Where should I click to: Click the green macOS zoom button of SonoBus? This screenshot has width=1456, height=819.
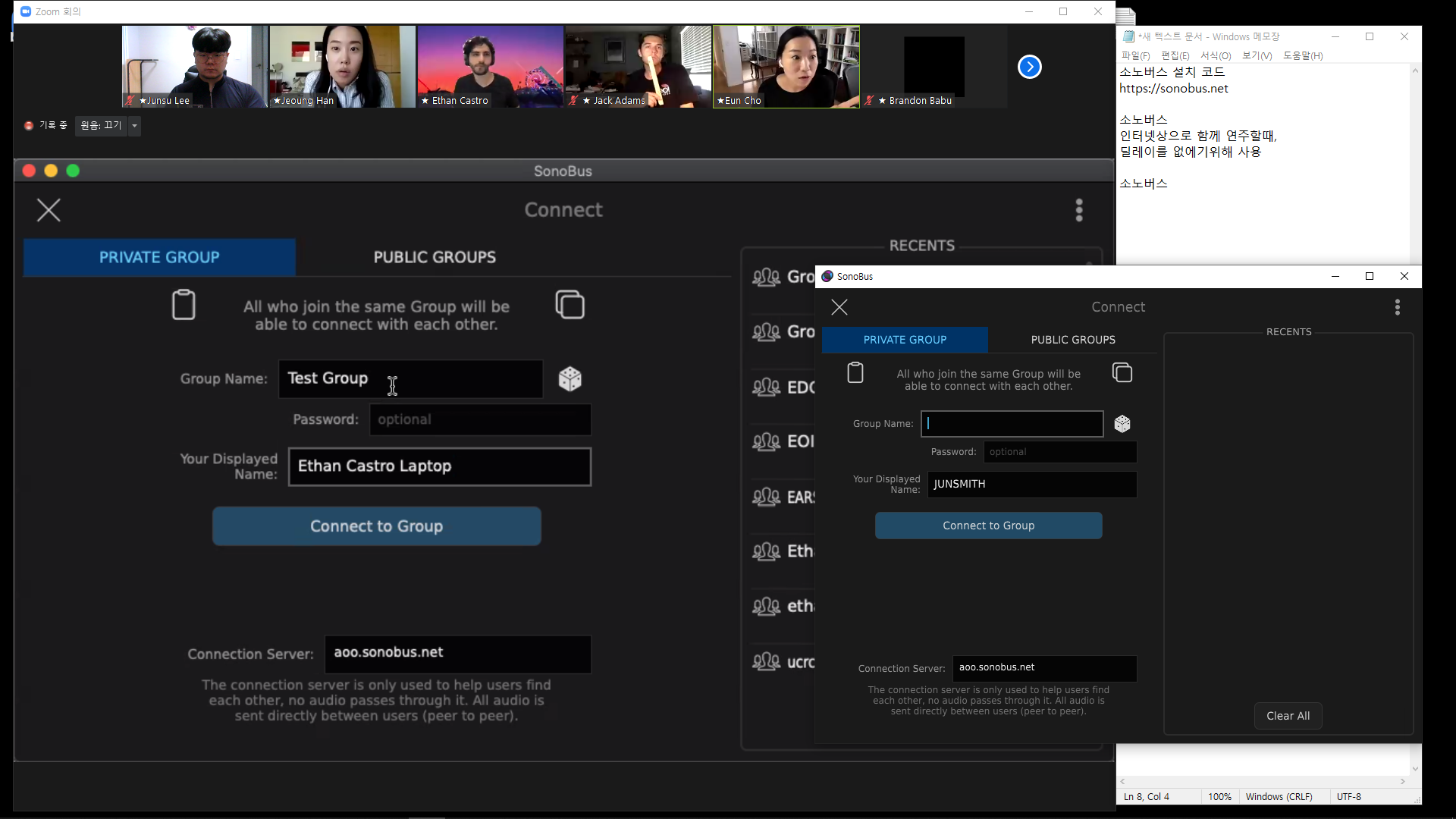(73, 171)
